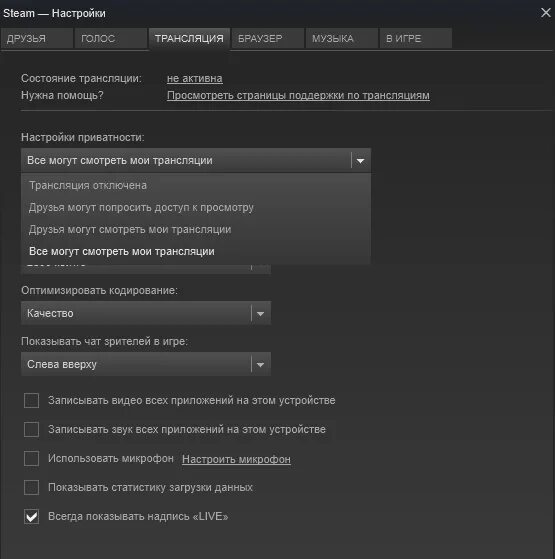This screenshot has height=559, width=555.
Task: Close the Steam settings window
Action: click(x=545, y=13)
